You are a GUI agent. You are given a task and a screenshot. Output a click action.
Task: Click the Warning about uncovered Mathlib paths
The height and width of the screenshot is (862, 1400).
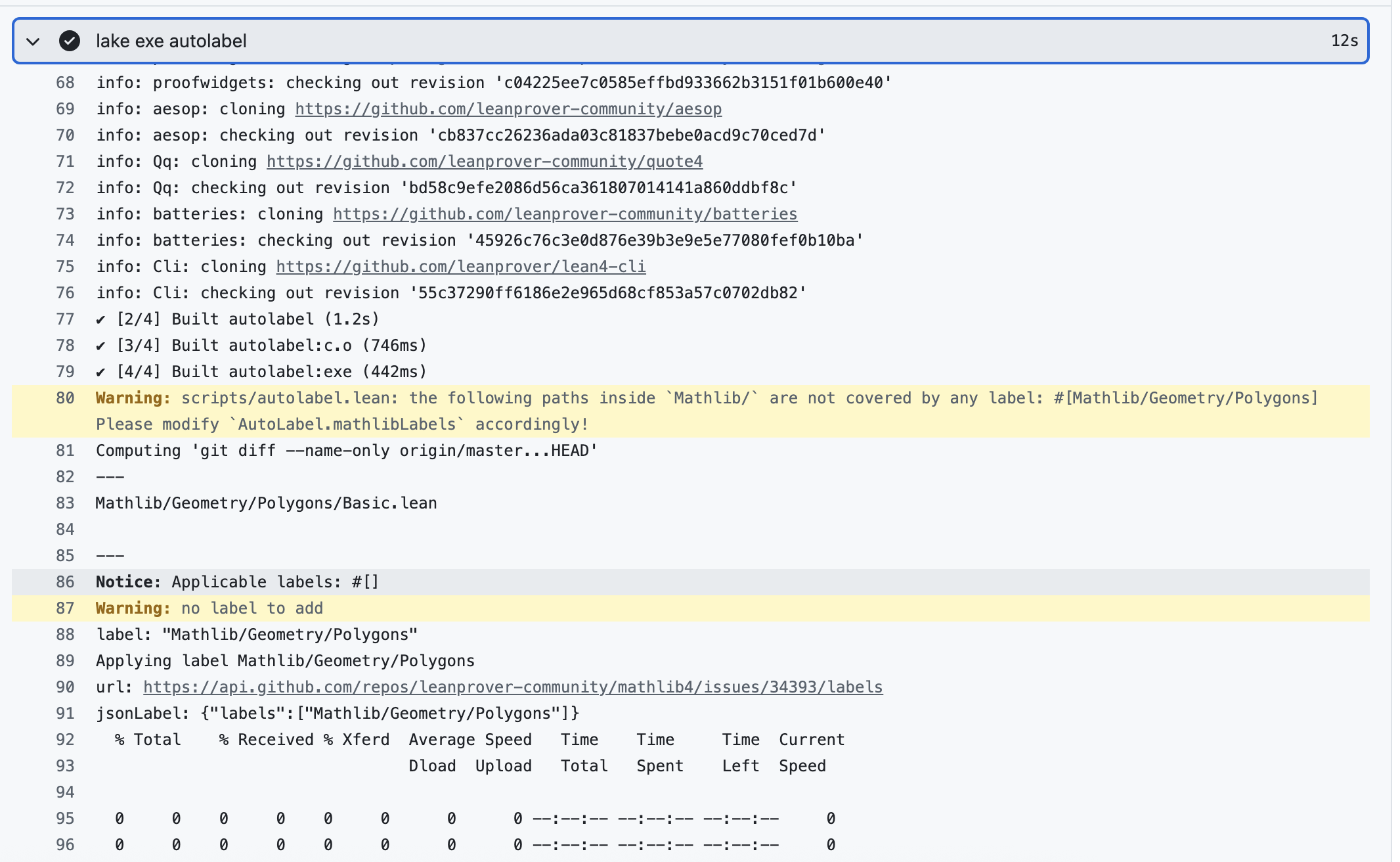(x=706, y=398)
